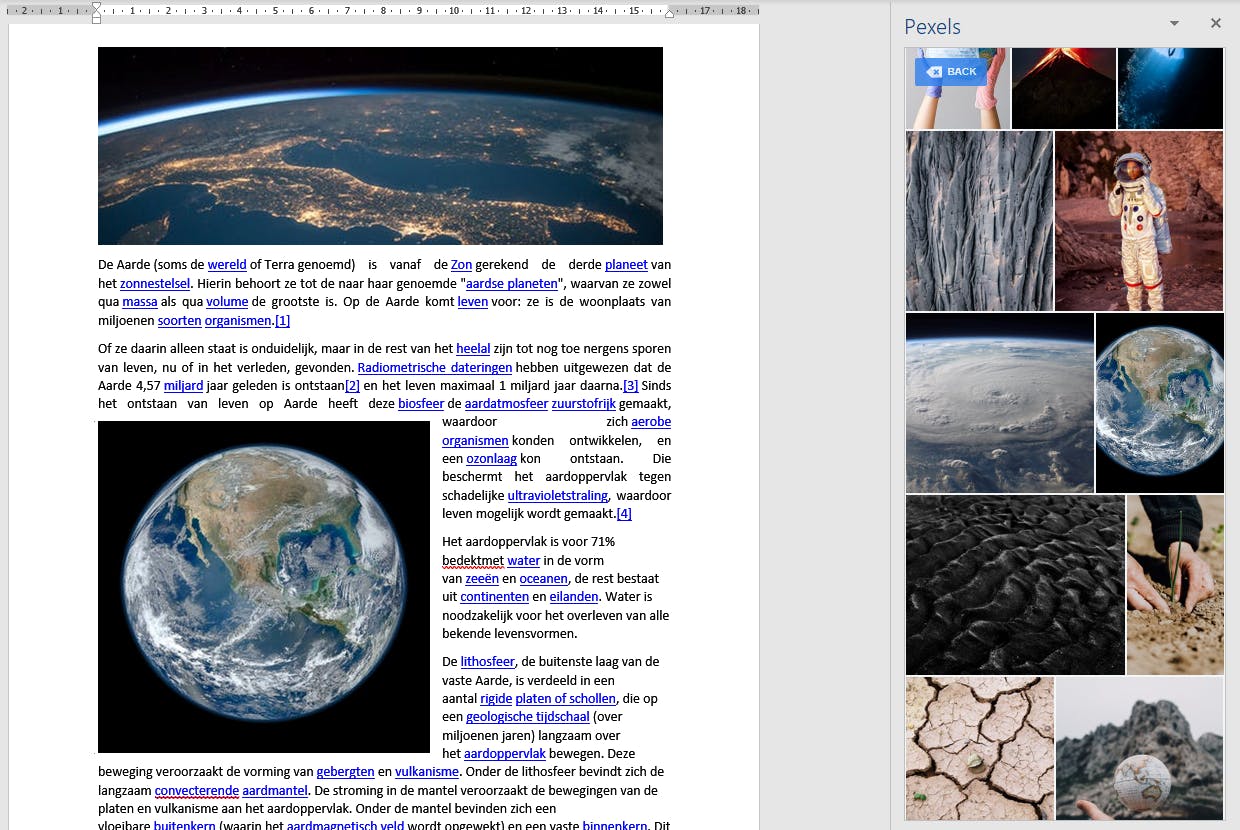Screen dimensions: 1240x830
Task: Open the "zonnestelsel" hyperlink
Action: point(155,283)
